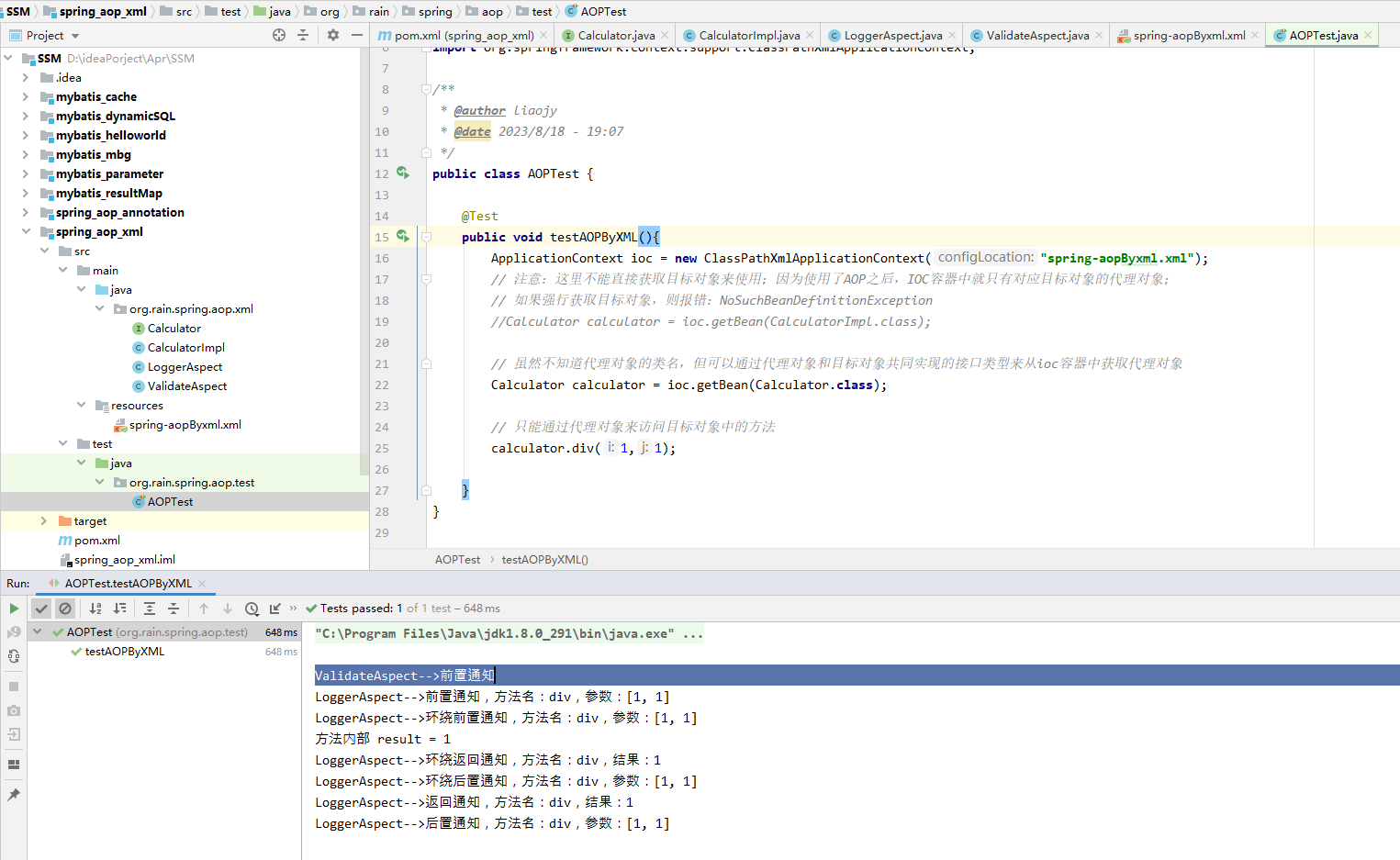The image size is (1400, 860).
Task: Select CalculatorImpl in project tree
Action: click(185, 347)
